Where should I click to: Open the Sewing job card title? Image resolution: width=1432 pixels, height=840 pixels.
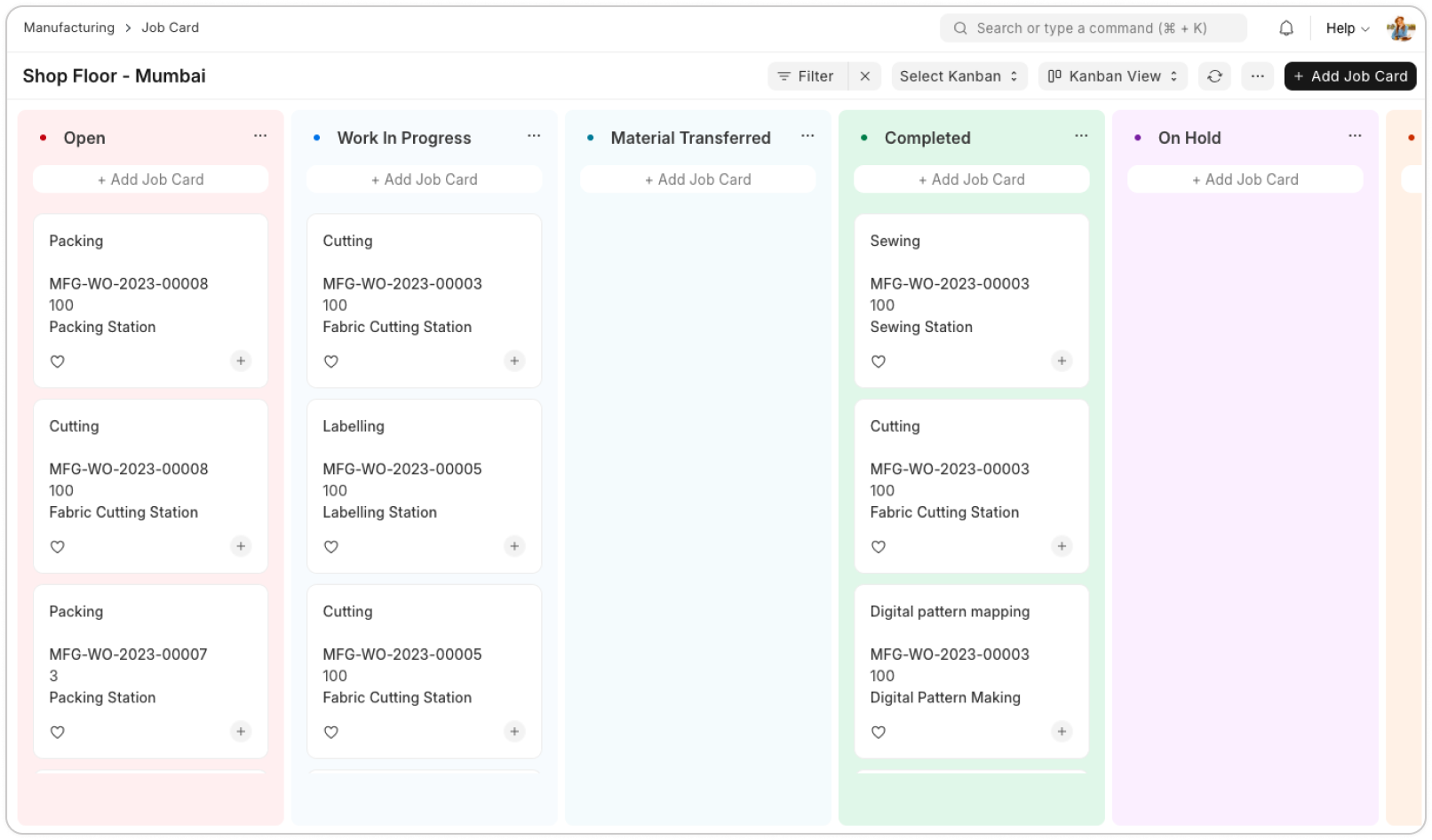tap(895, 241)
